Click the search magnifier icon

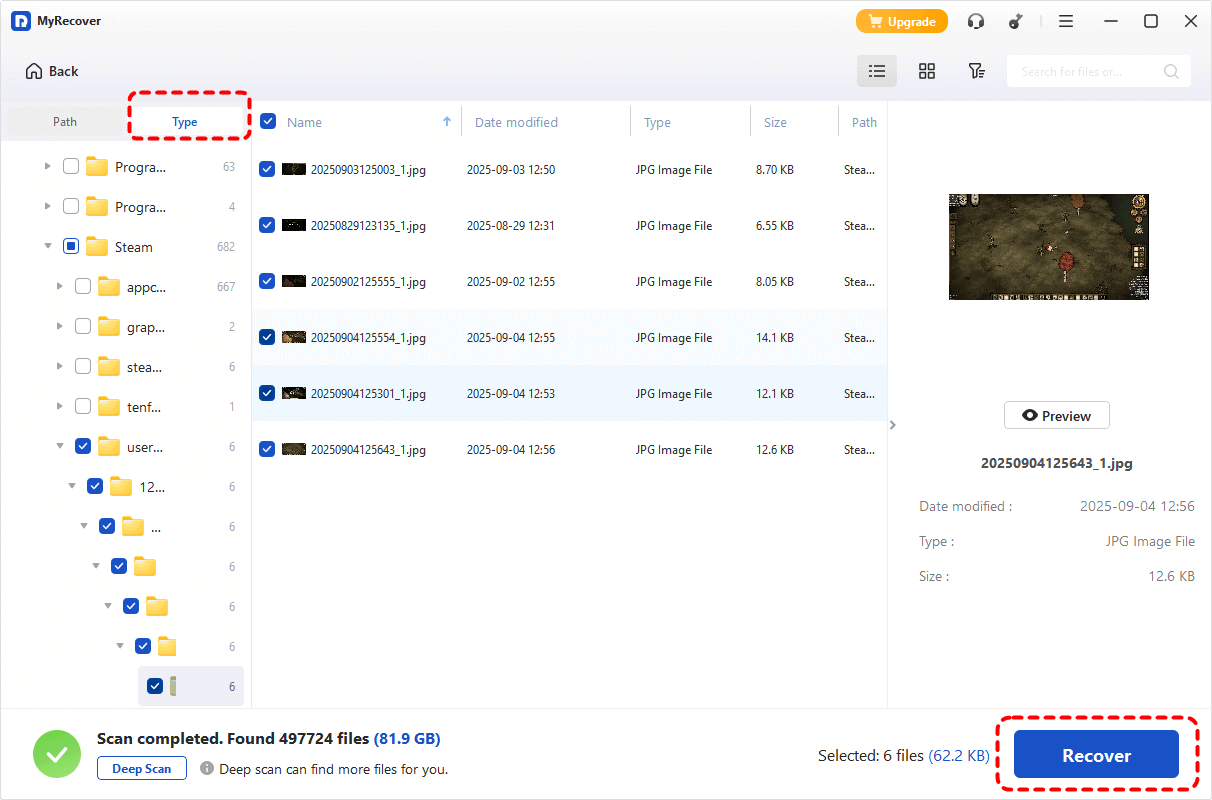[x=1171, y=72]
